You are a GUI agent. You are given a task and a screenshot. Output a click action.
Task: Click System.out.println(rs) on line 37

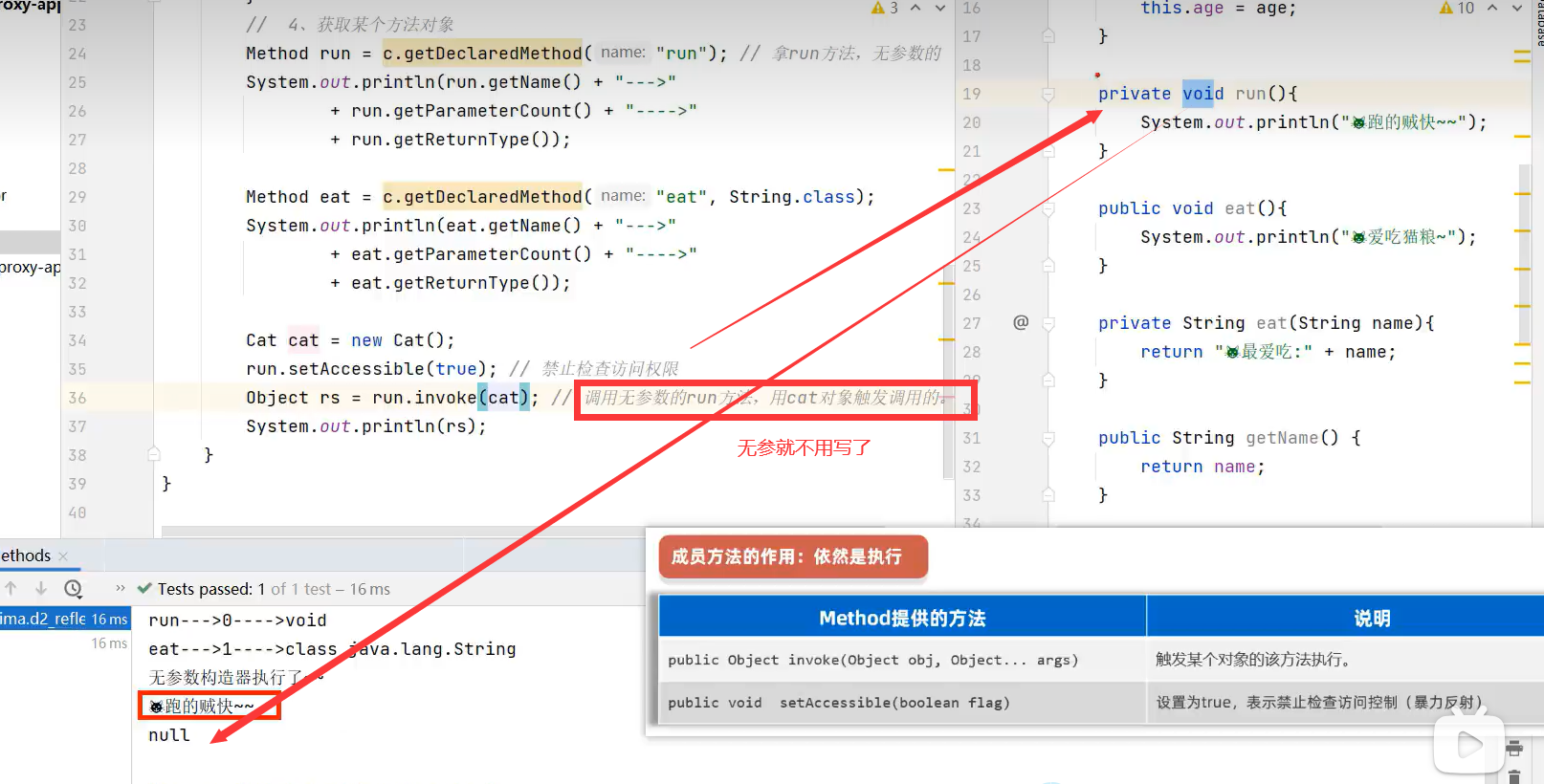pyautogui.click(x=366, y=426)
